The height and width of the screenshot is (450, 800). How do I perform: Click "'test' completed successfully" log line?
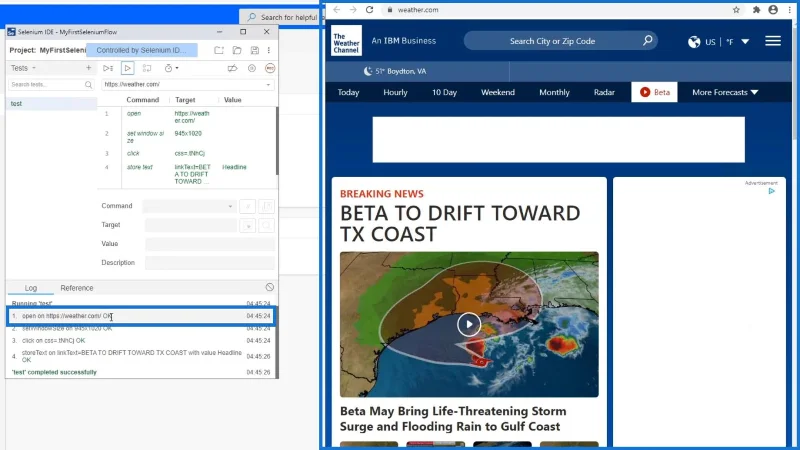point(54,372)
